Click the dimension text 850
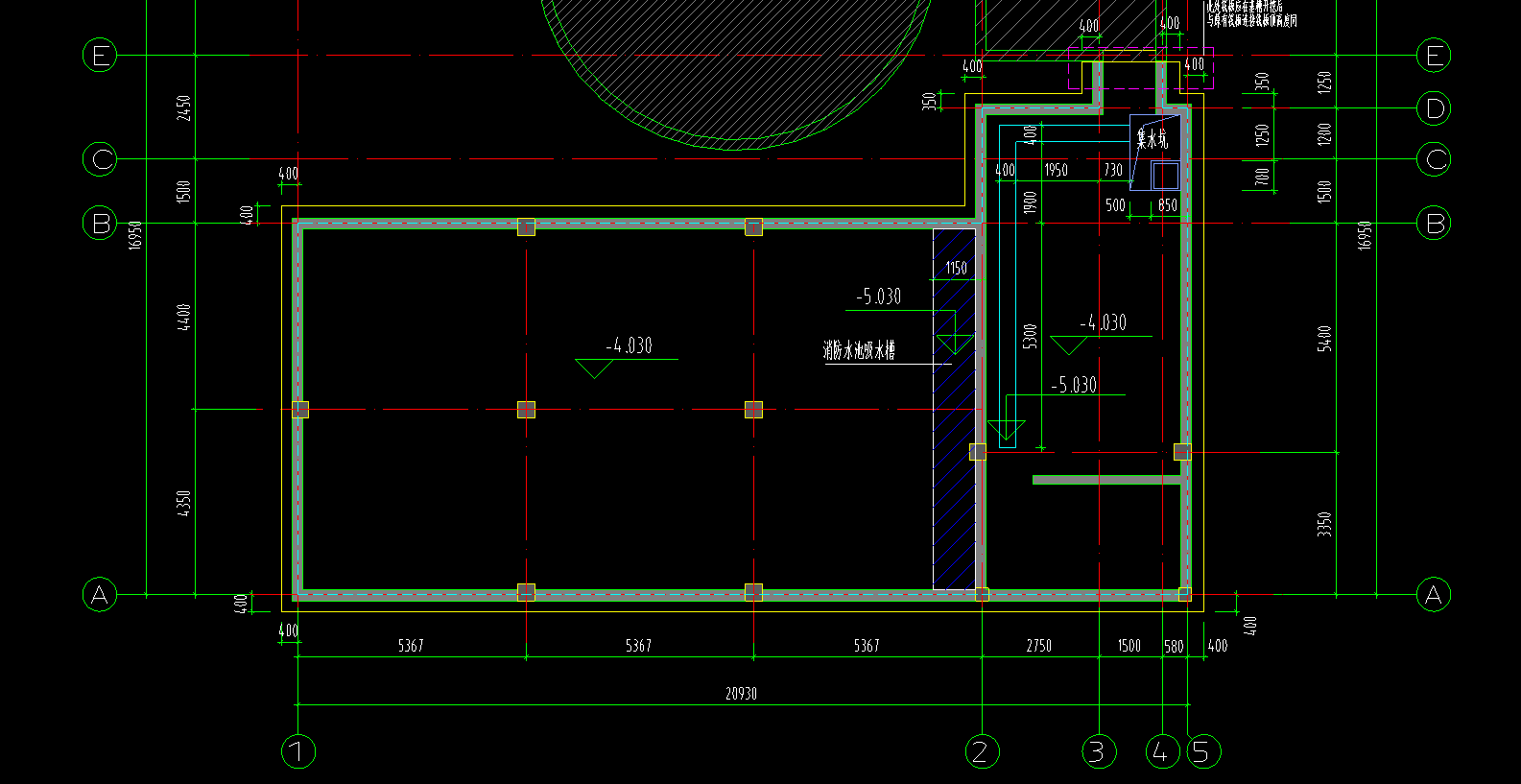Screen dimensions: 1521x784 [1168, 205]
